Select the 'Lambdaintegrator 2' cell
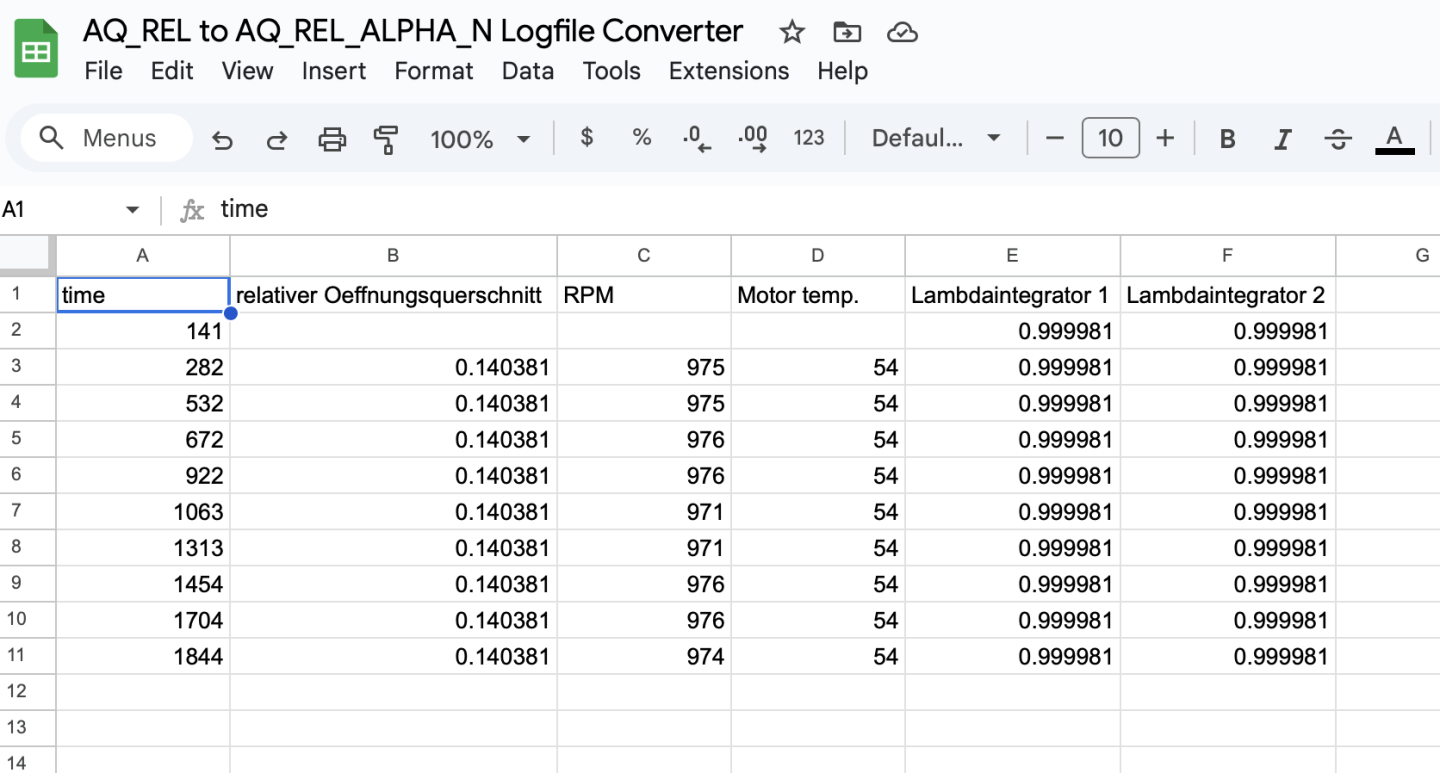1440x773 pixels. tap(1227, 295)
